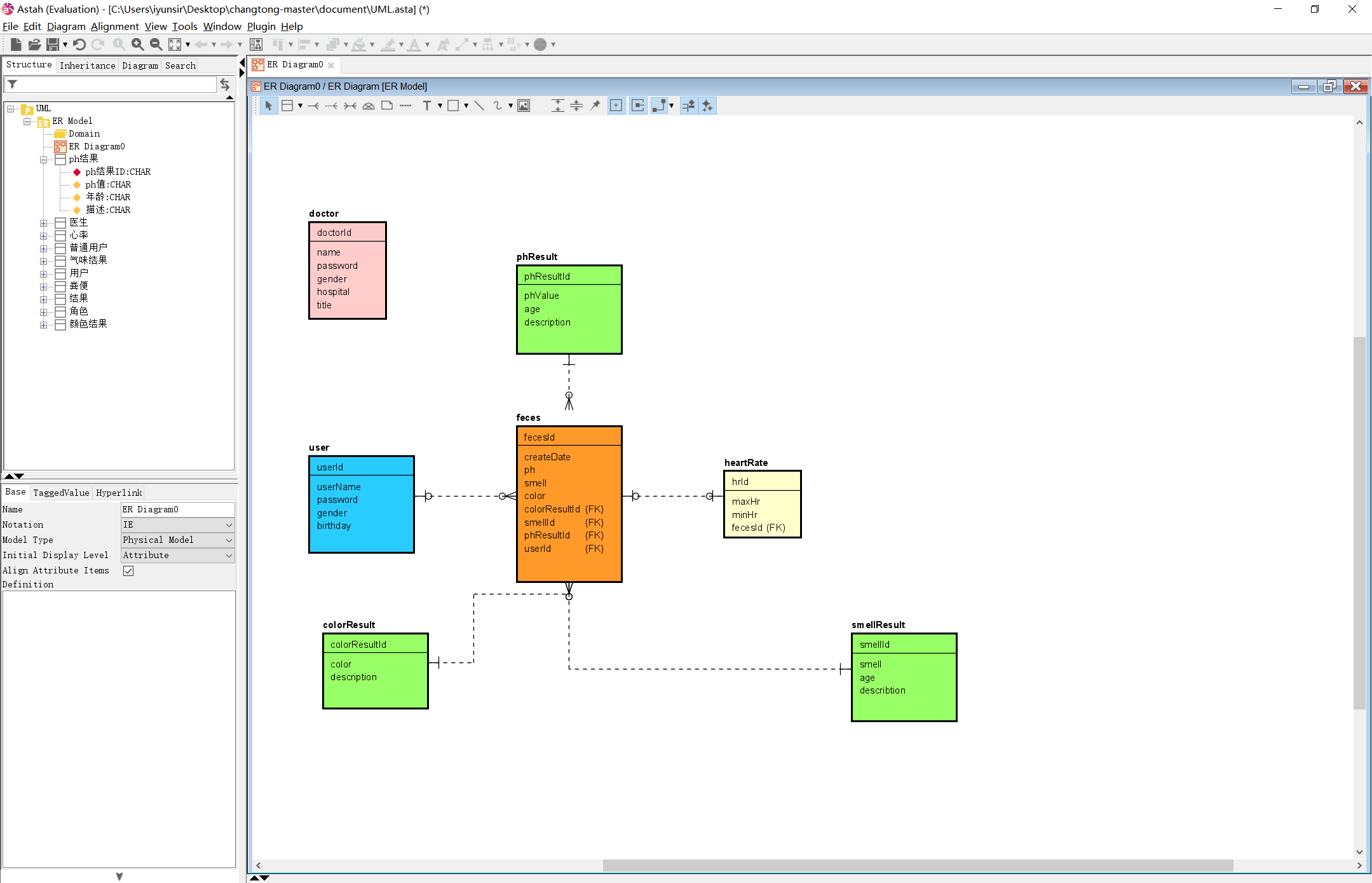Click the Many-to-Many Relationship tool

pyautogui.click(x=350, y=106)
